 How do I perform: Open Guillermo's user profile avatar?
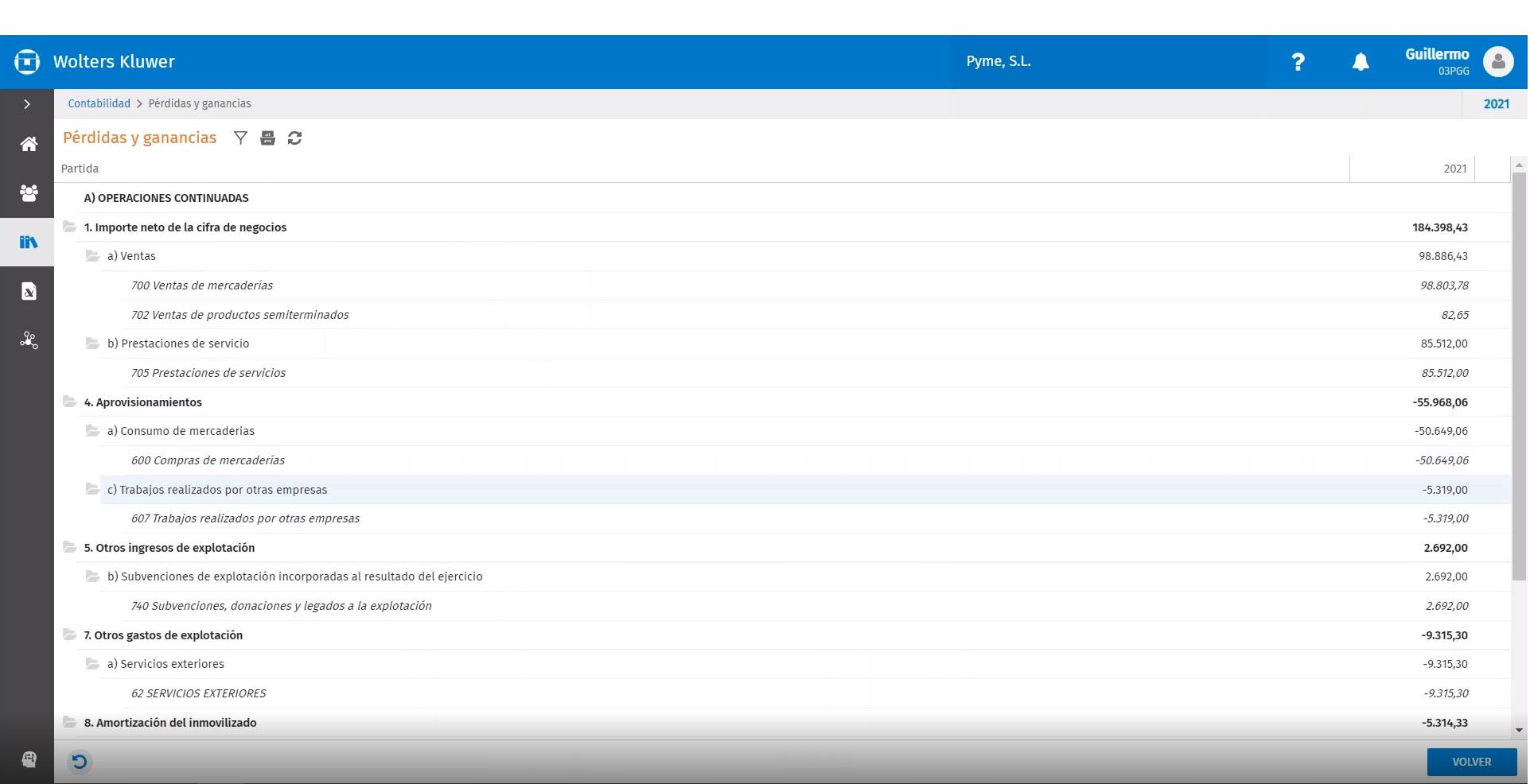coord(1497,62)
